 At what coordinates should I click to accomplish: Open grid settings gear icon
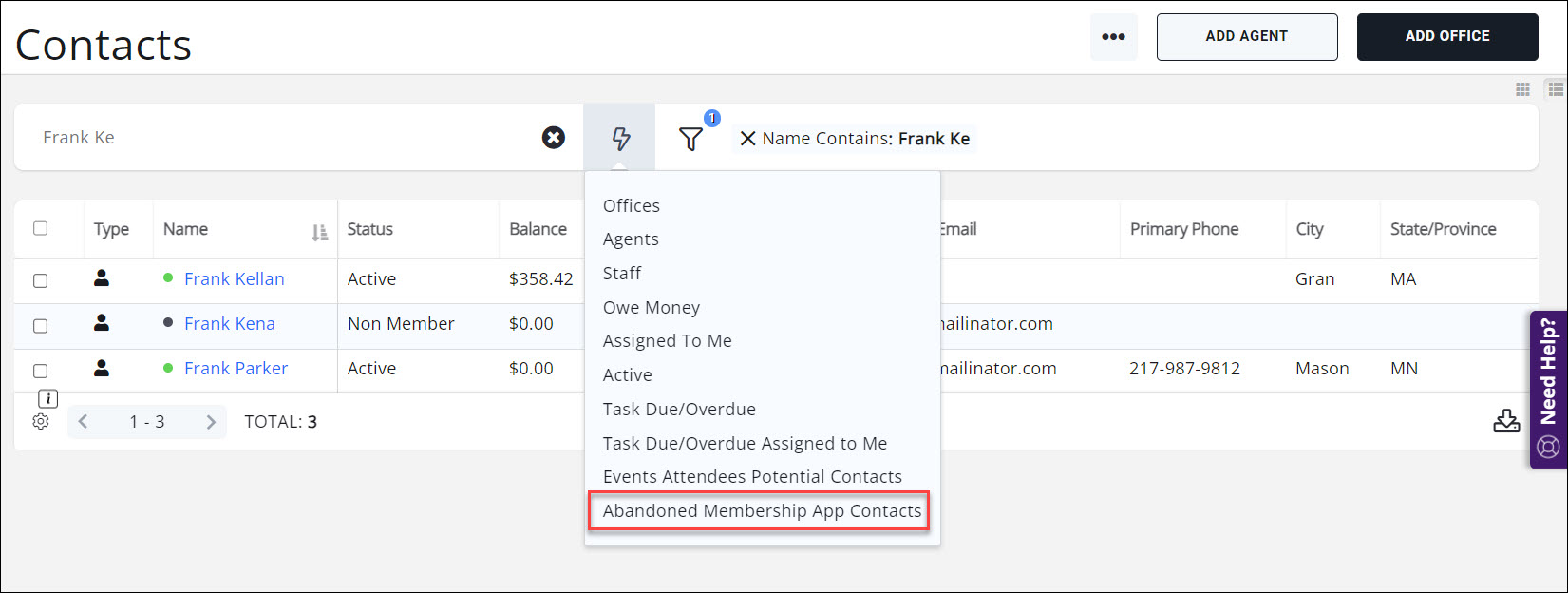tap(41, 421)
